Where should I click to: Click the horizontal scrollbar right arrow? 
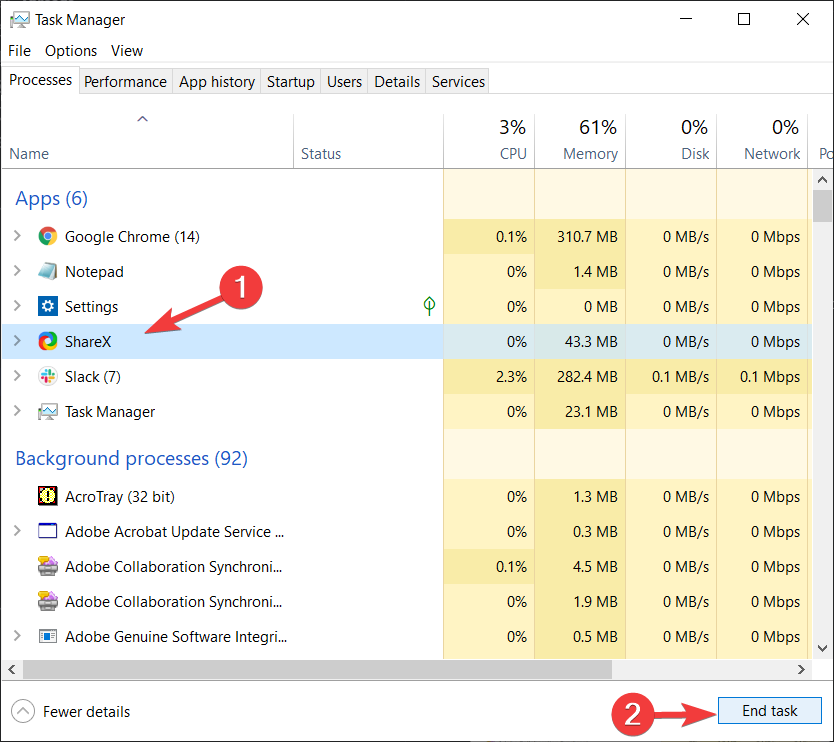coord(801,669)
